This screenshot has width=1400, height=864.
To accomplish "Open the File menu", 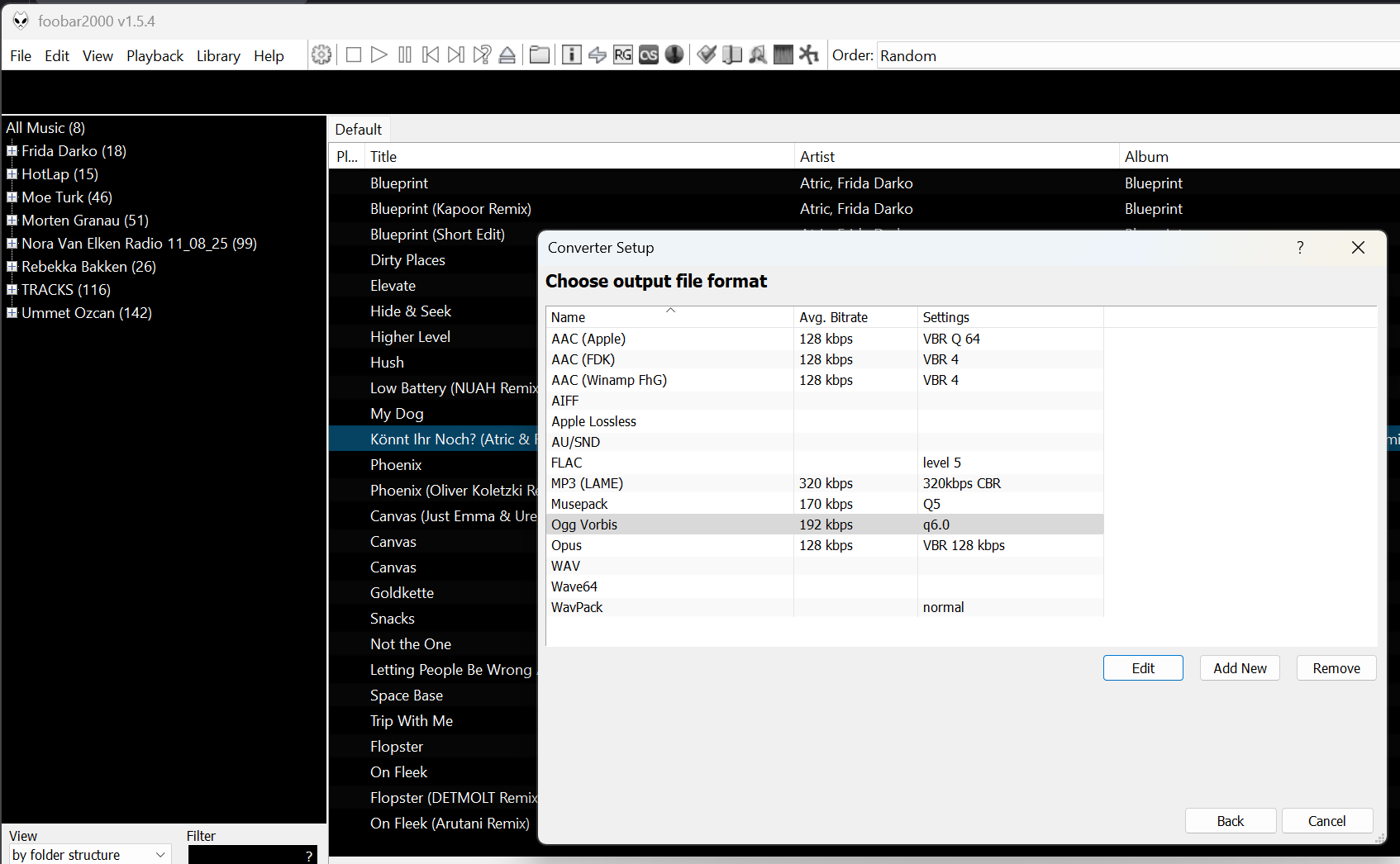I will [21, 55].
